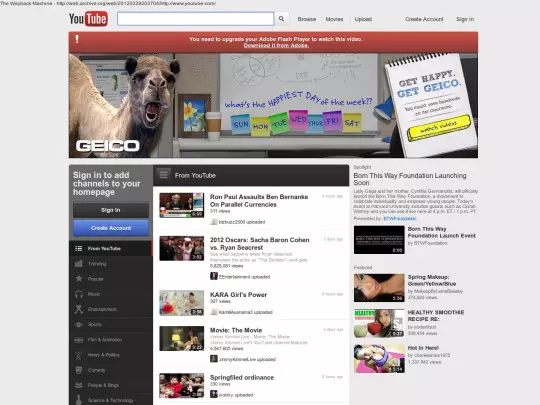This screenshot has height=405, width=540.
Task: Open the Springfiled ordinance video title
Action: coord(242,377)
